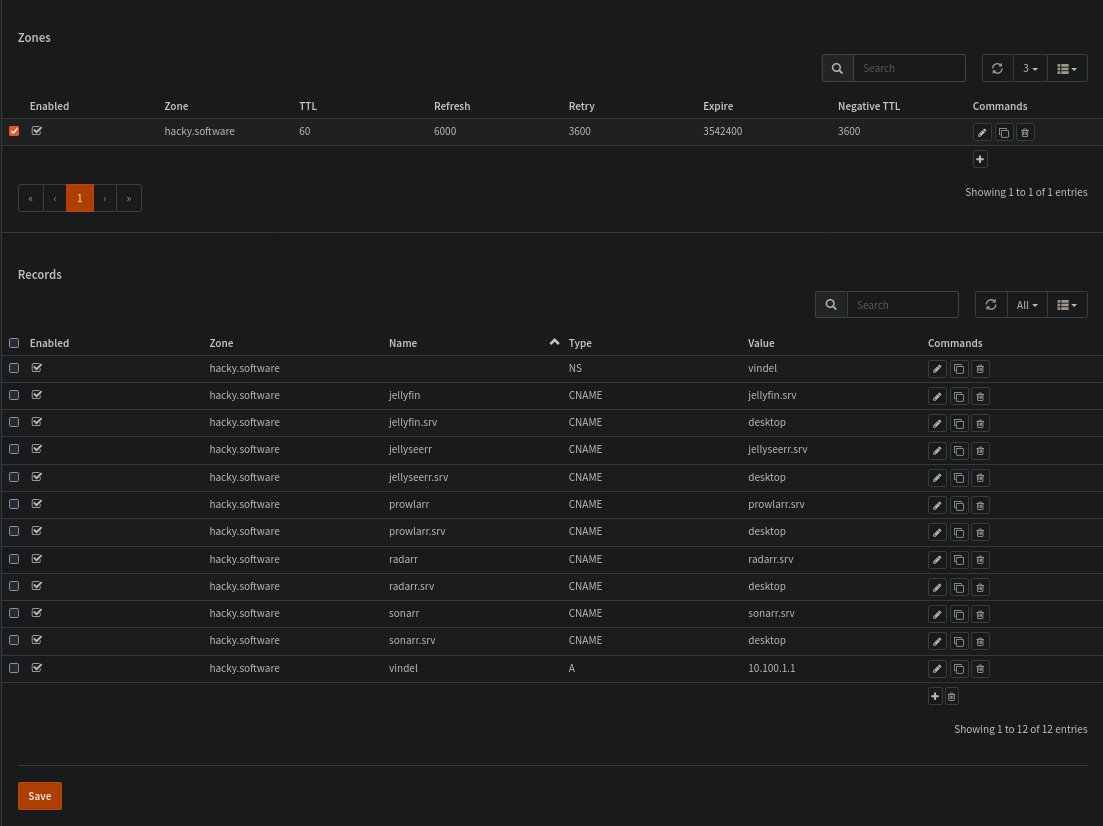1103x826 pixels.
Task: Delete the hacky.software zone row
Action: click(1025, 132)
